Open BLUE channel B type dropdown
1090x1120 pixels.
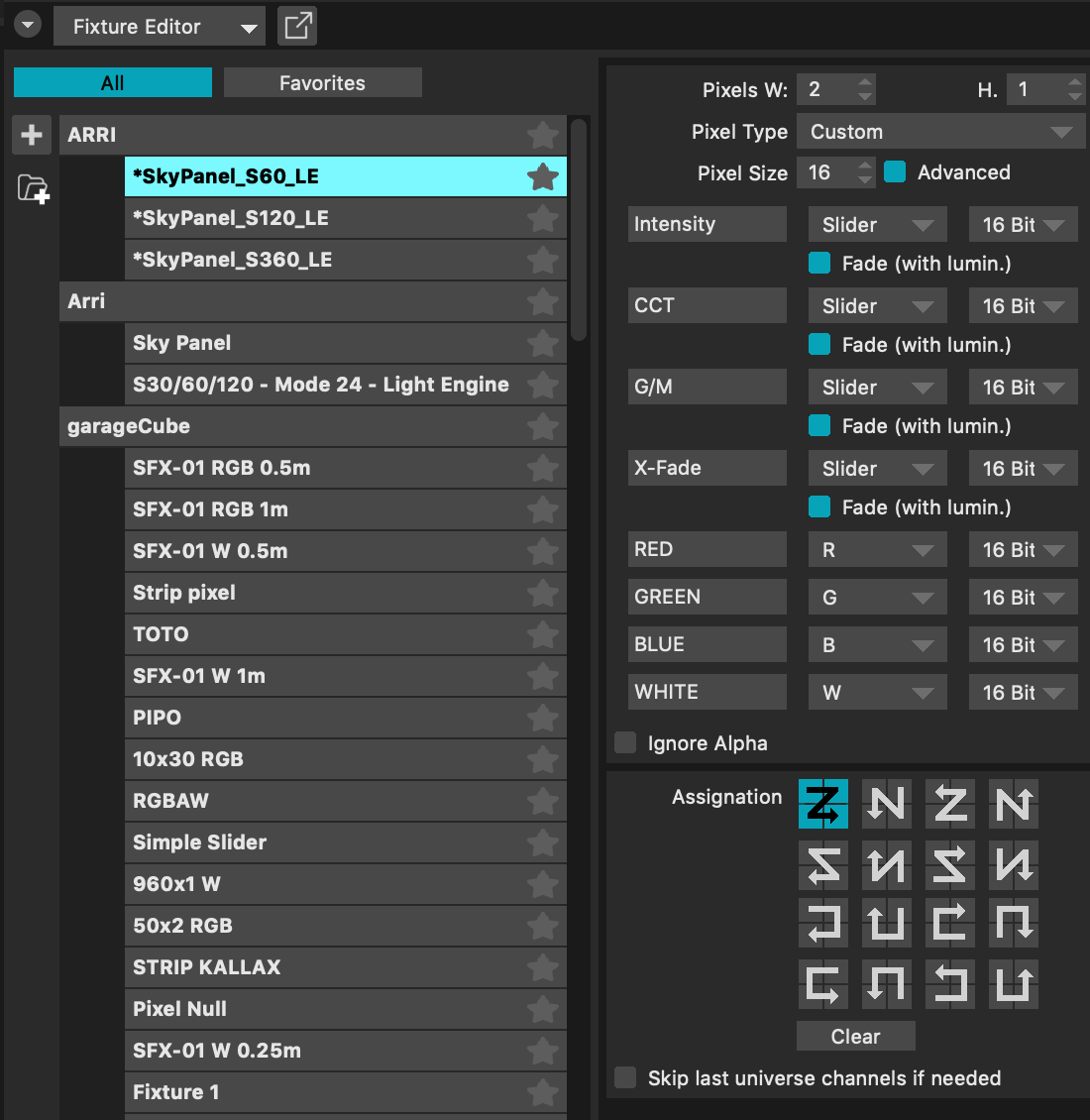point(877,645)
